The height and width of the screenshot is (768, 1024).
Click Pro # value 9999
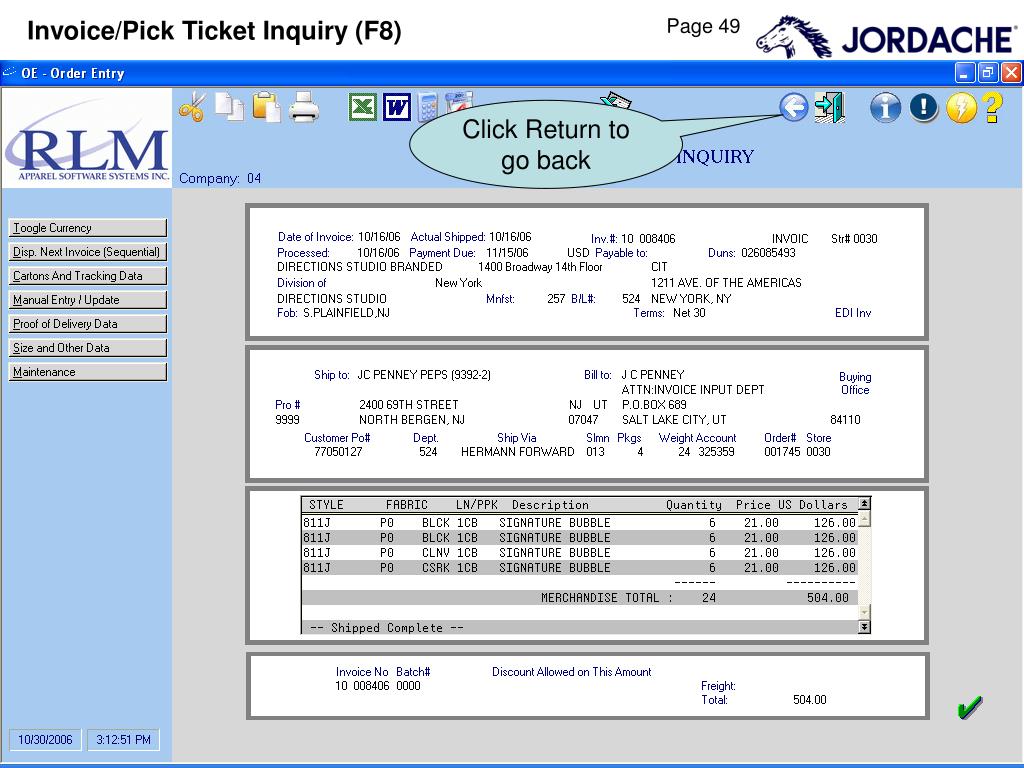pyautogui.click(x=287, y=420)
